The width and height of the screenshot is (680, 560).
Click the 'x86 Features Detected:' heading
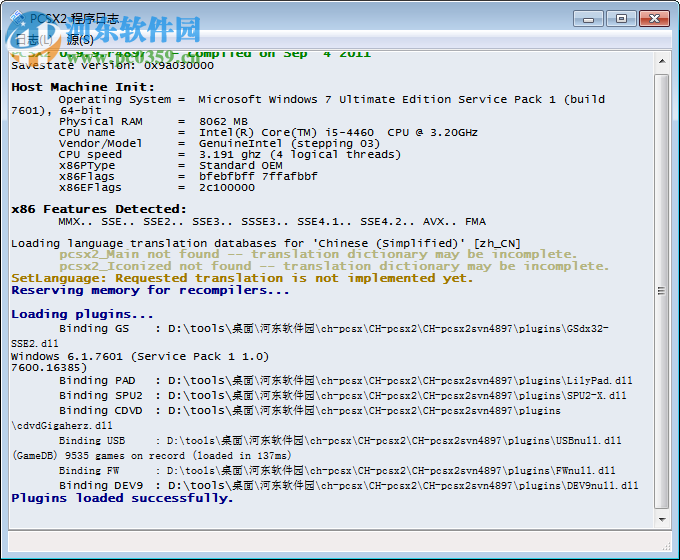coord(99,209)
